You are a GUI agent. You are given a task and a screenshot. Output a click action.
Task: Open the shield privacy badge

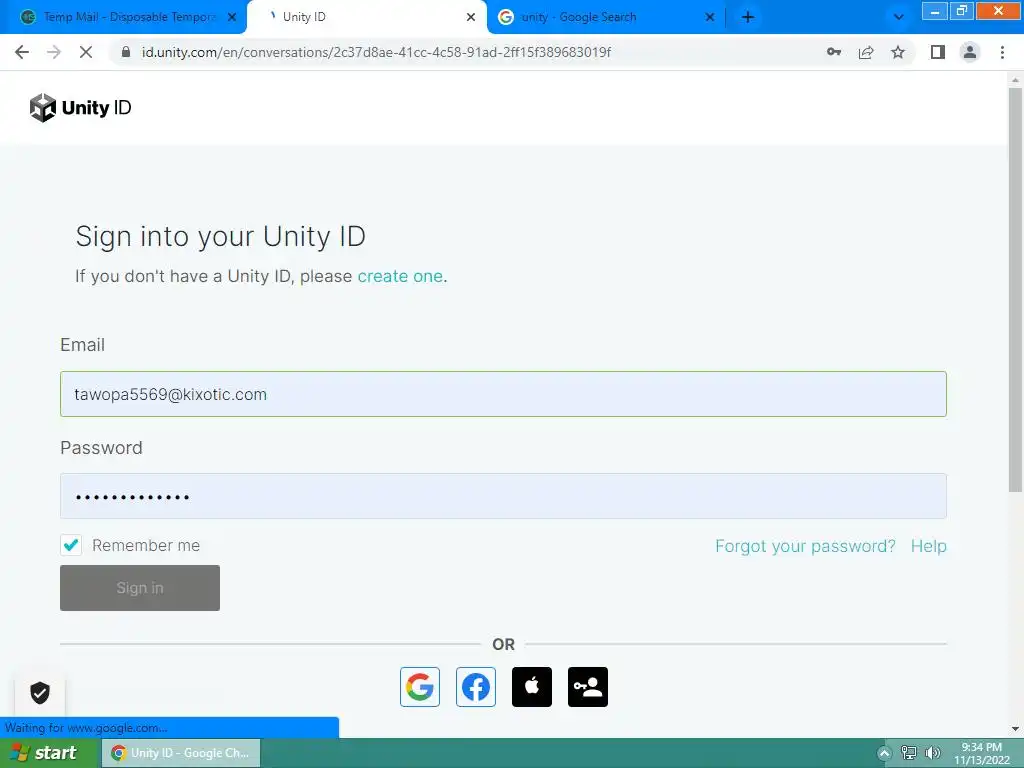coord(40,692)
